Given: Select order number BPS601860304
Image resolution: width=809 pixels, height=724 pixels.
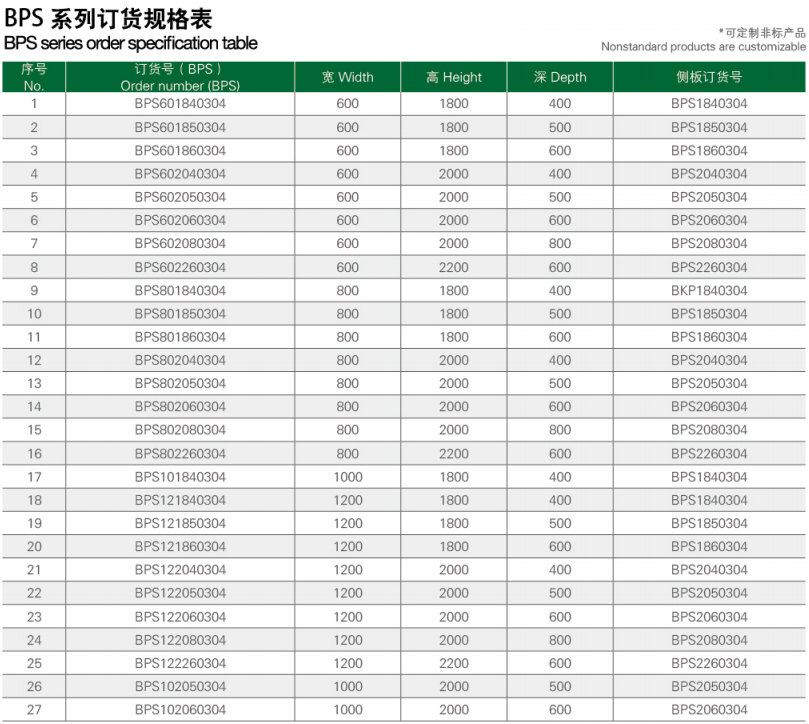Looking at the screenshot, I should (x=180, y=151).
